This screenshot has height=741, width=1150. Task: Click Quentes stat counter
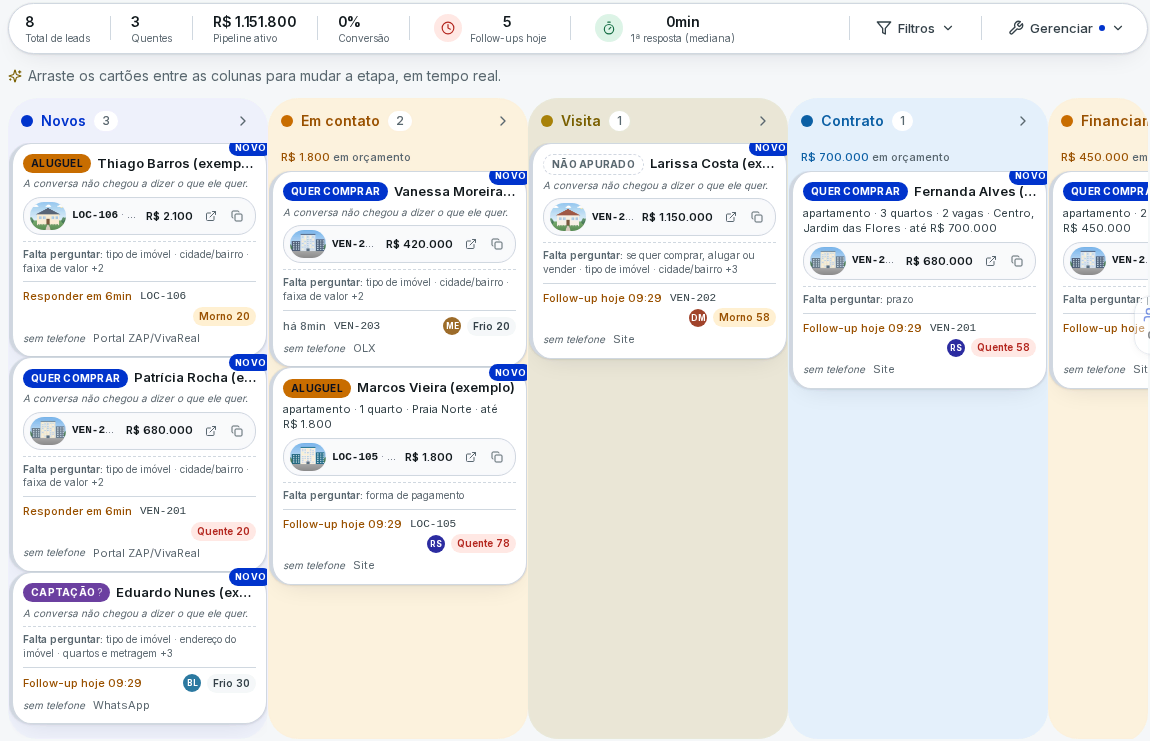click(x=152, y=29)
